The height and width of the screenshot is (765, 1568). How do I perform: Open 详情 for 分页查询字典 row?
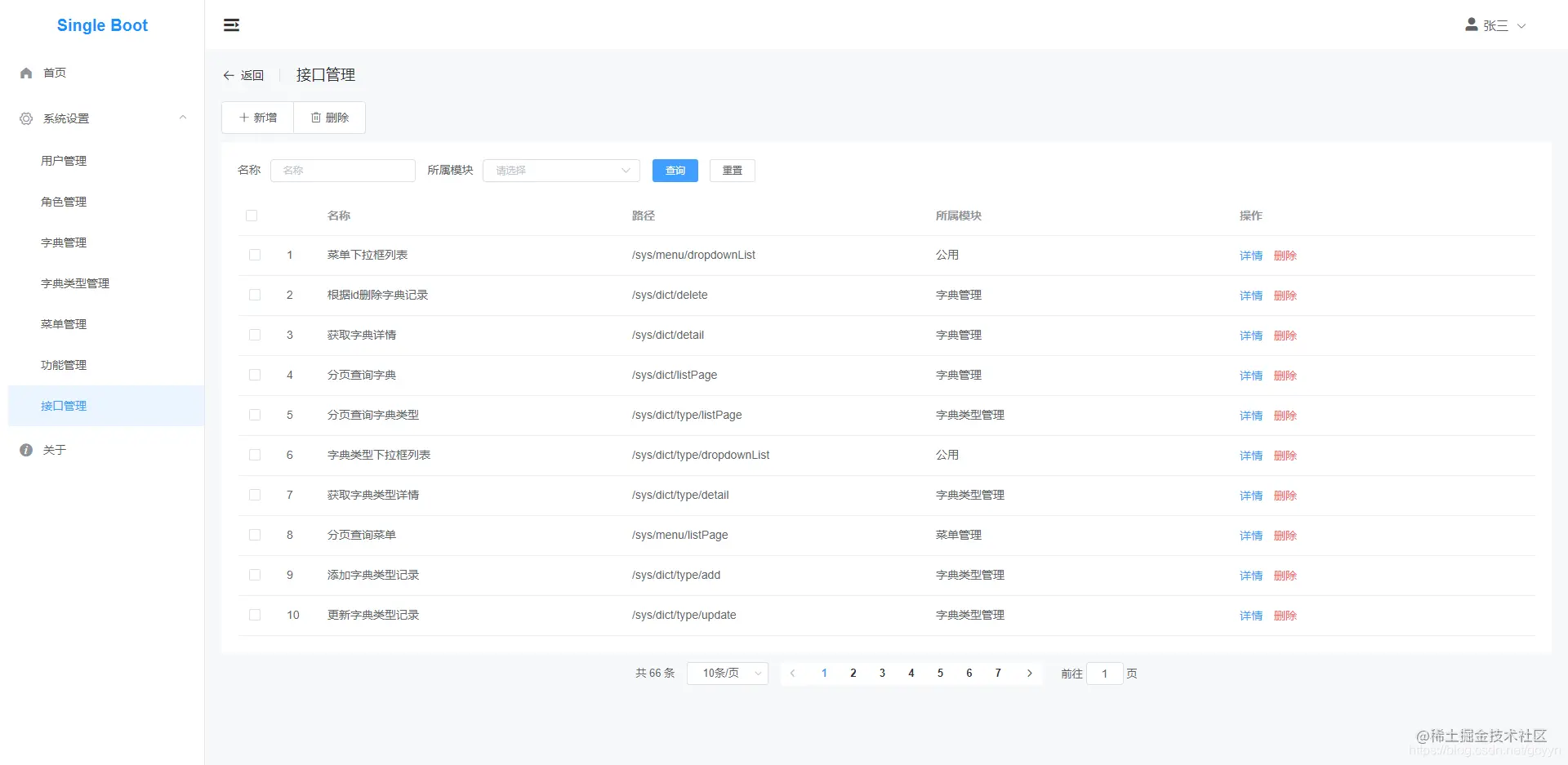point(1250,376)
